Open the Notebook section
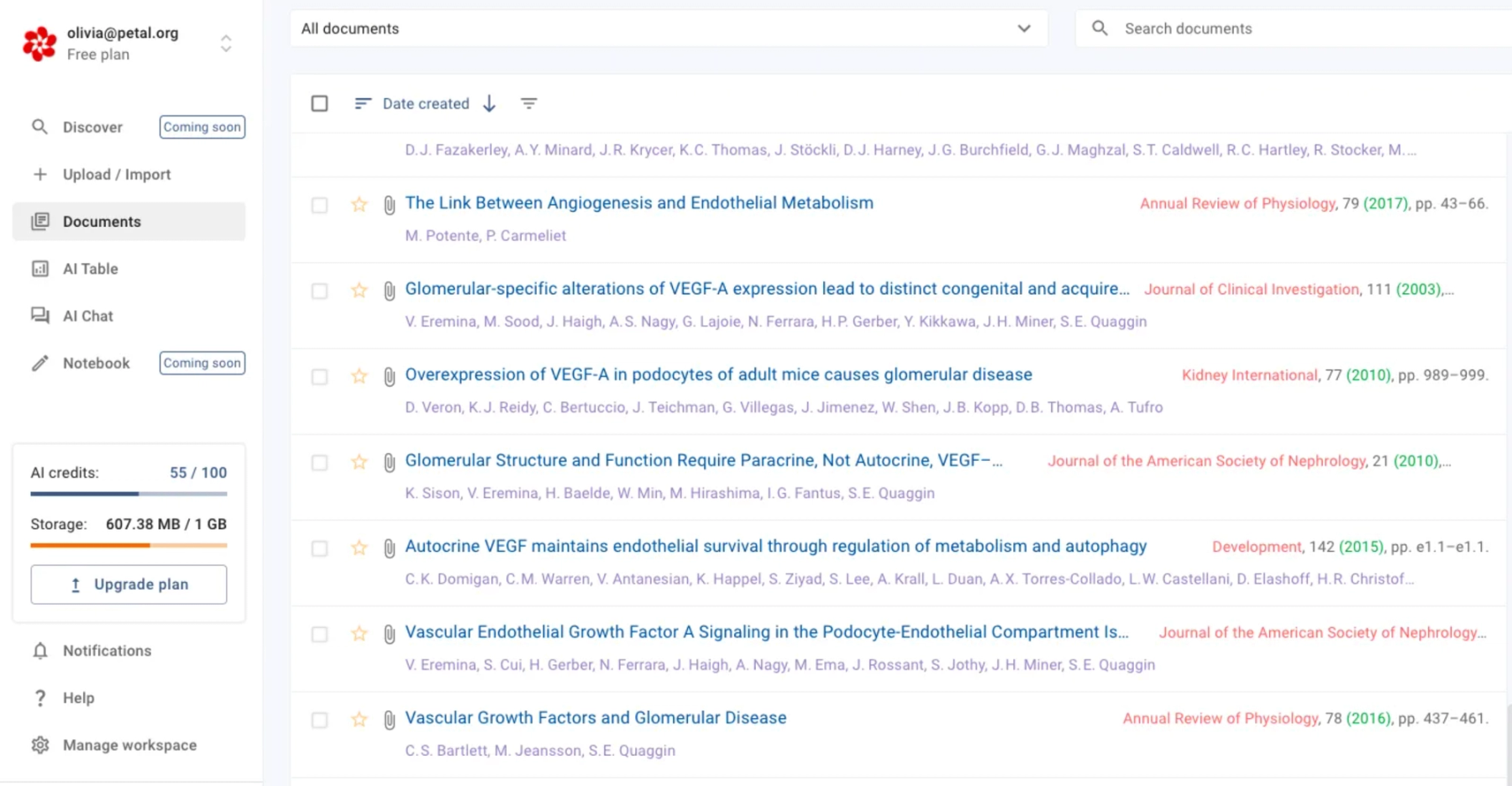The width and height of the screenshot is (1512, 786). pyautogui.click(x=97, y=363)
